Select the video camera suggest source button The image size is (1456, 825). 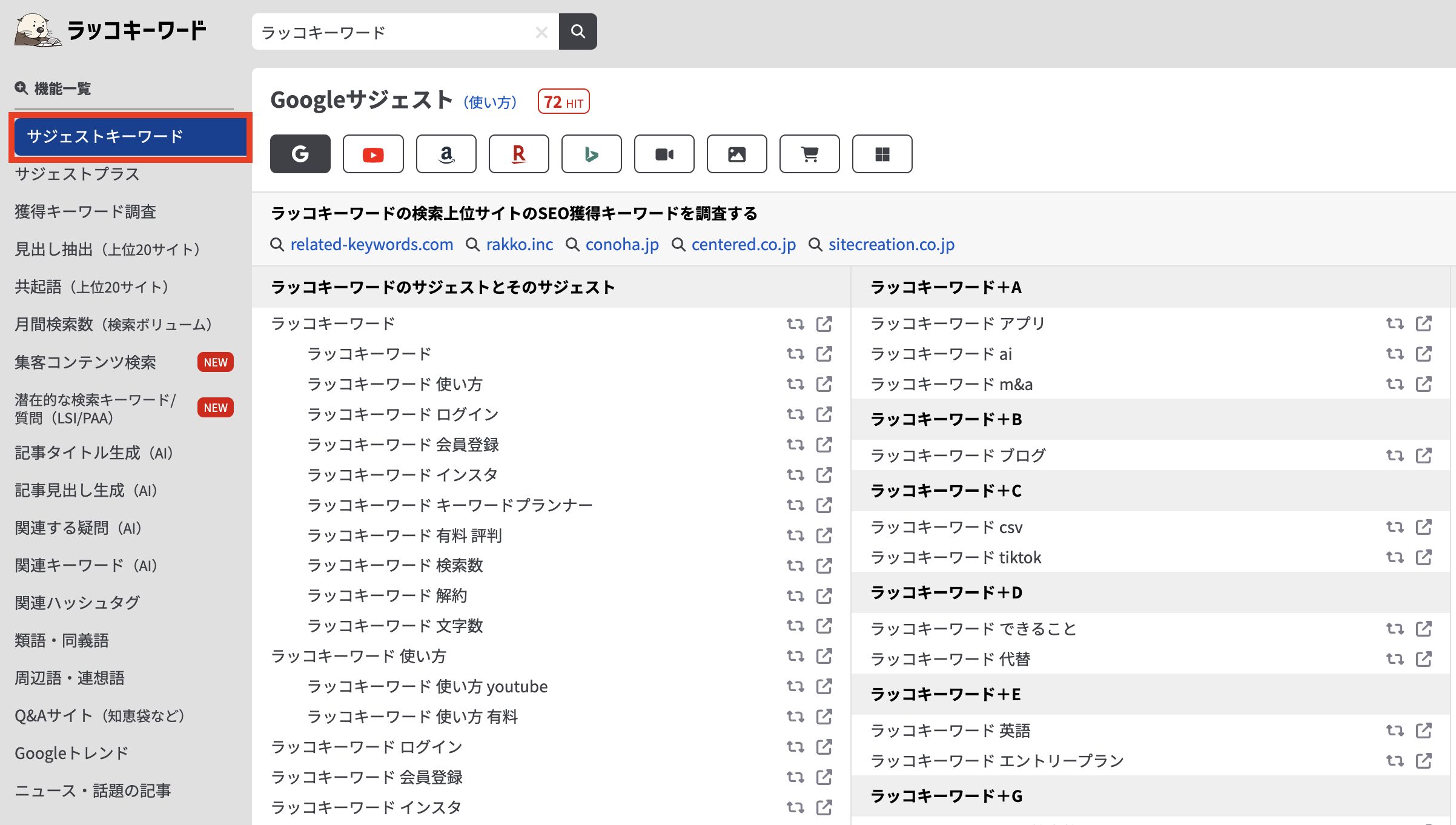pos(664,154)
